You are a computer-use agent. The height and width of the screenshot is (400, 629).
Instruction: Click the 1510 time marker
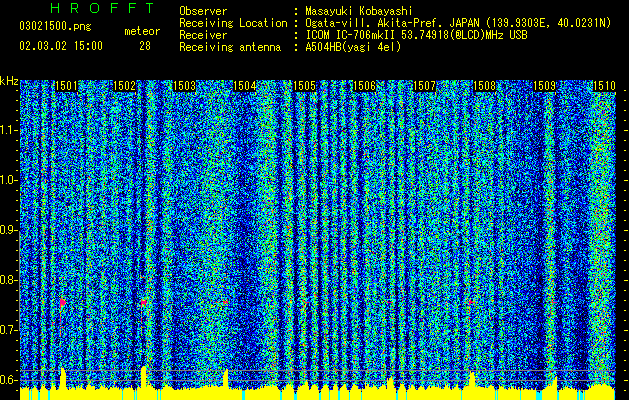pos(604,86)
